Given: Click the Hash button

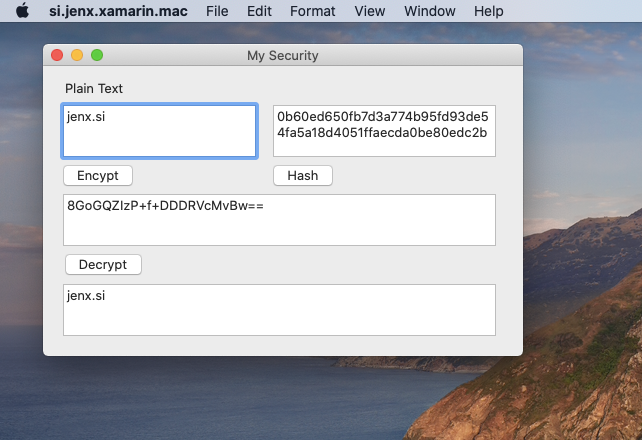Looking at the screenshot, I should [303, 176].
